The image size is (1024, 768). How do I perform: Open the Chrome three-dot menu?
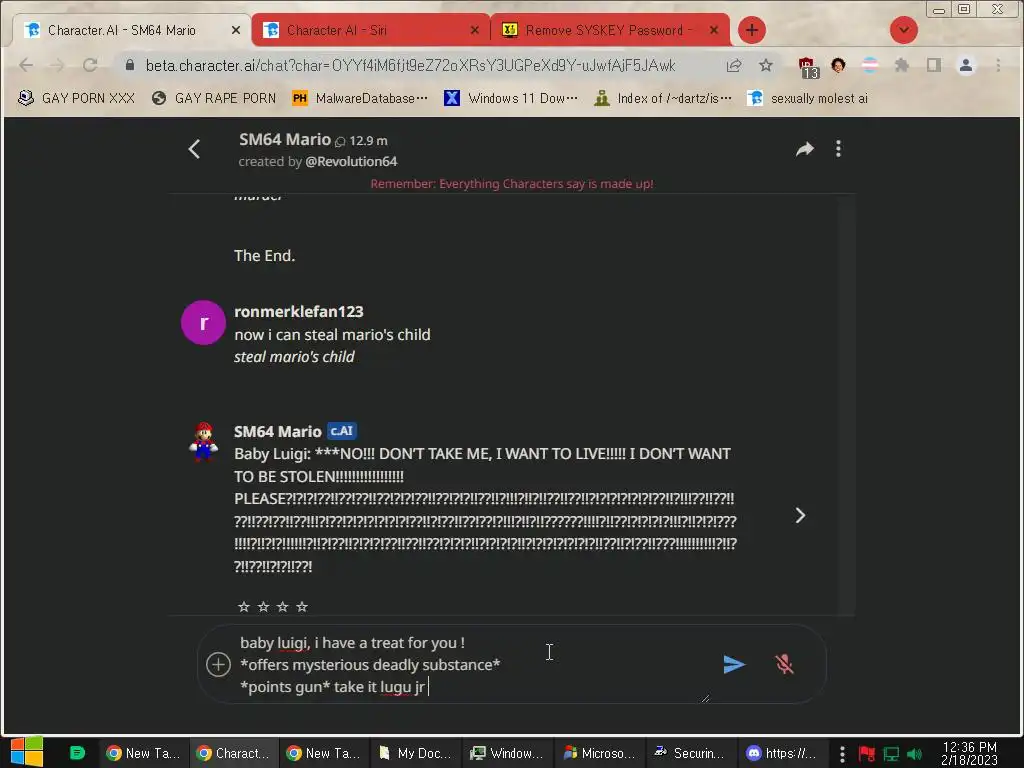tap(998, 65)
